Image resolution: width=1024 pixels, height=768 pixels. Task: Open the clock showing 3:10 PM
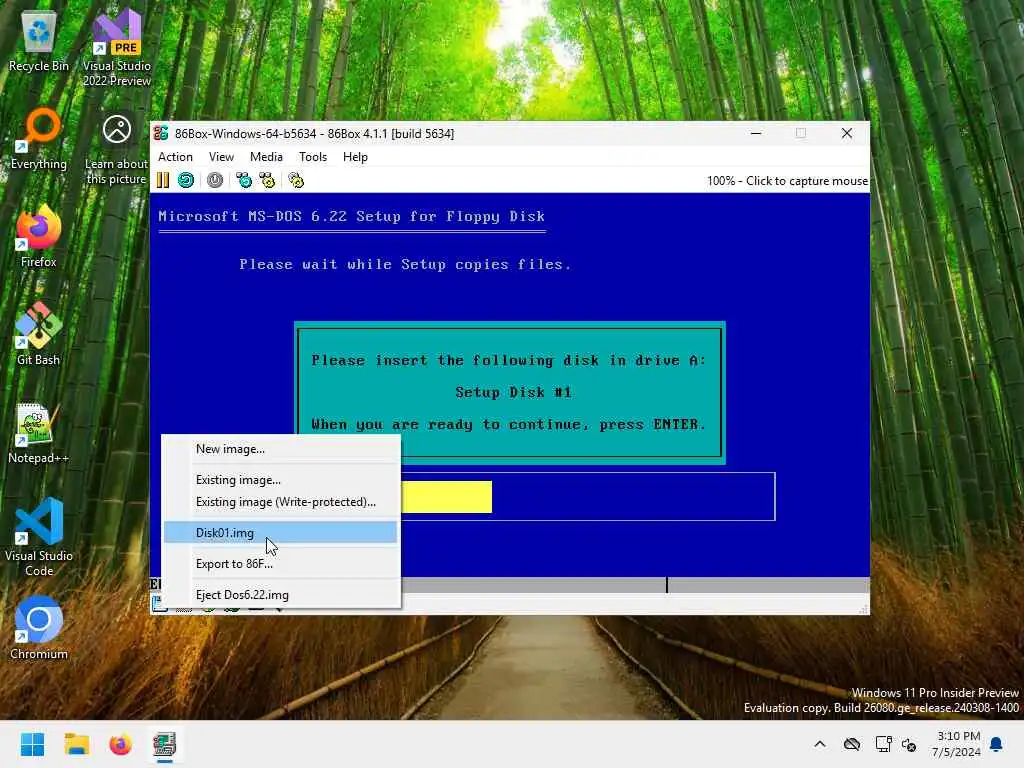[956, 744]
